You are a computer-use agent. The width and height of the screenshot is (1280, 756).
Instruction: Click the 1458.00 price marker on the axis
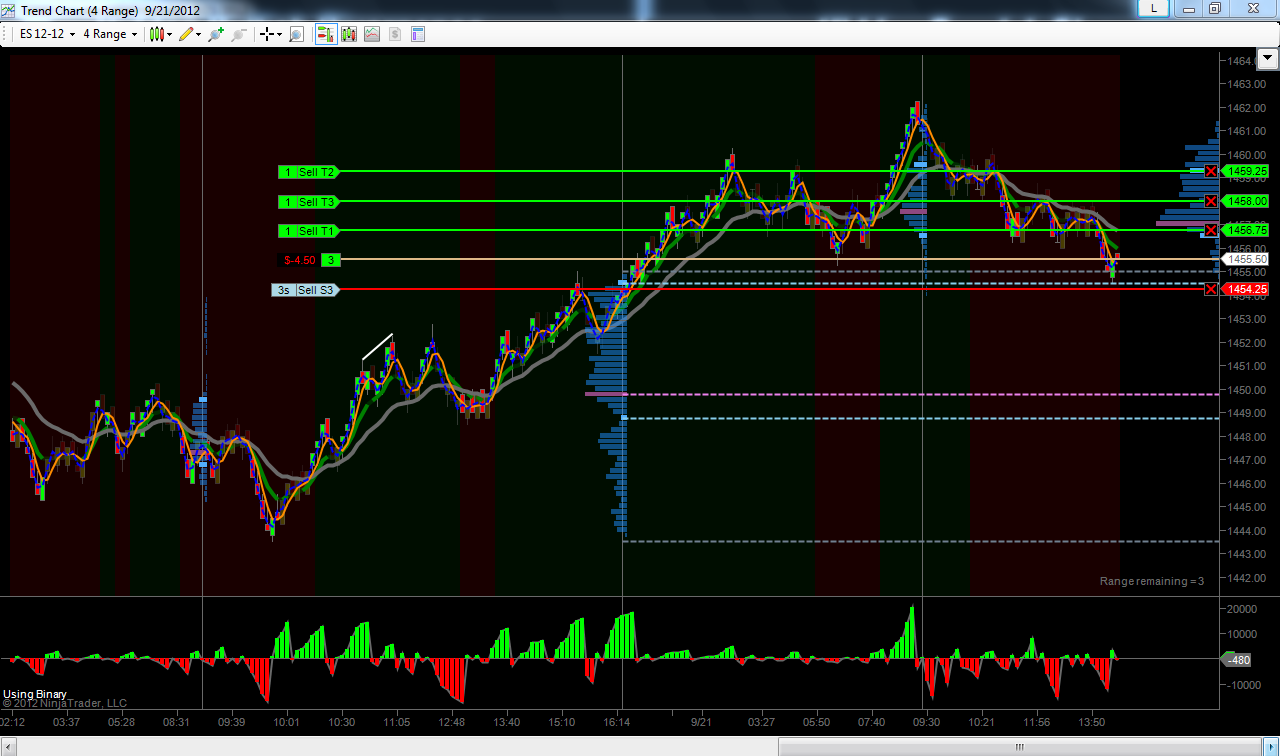click(1243, 201)
